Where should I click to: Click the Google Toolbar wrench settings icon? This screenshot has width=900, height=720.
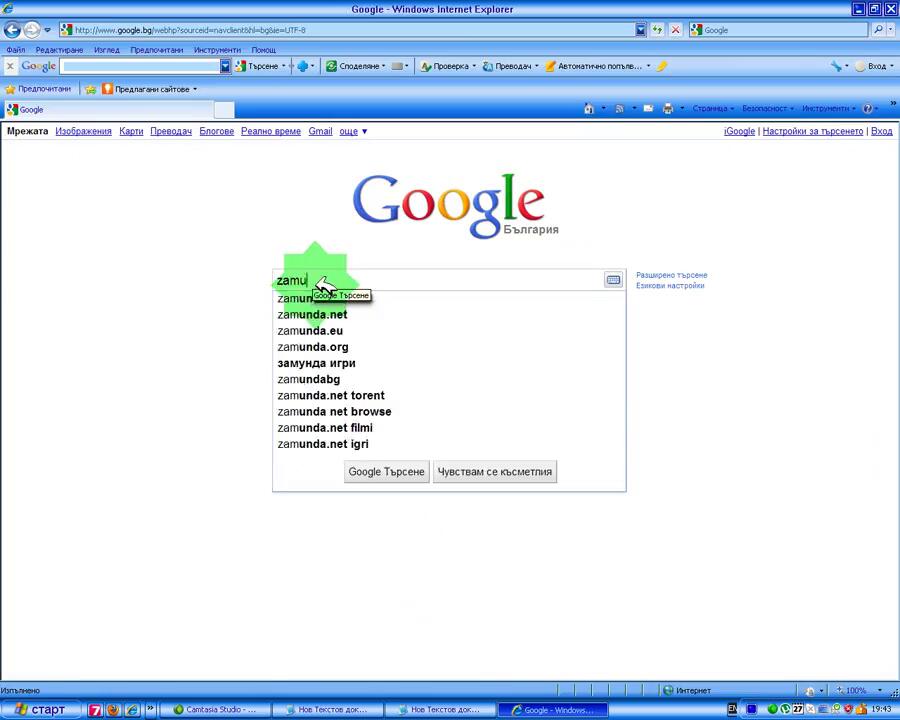pos(836,66)
